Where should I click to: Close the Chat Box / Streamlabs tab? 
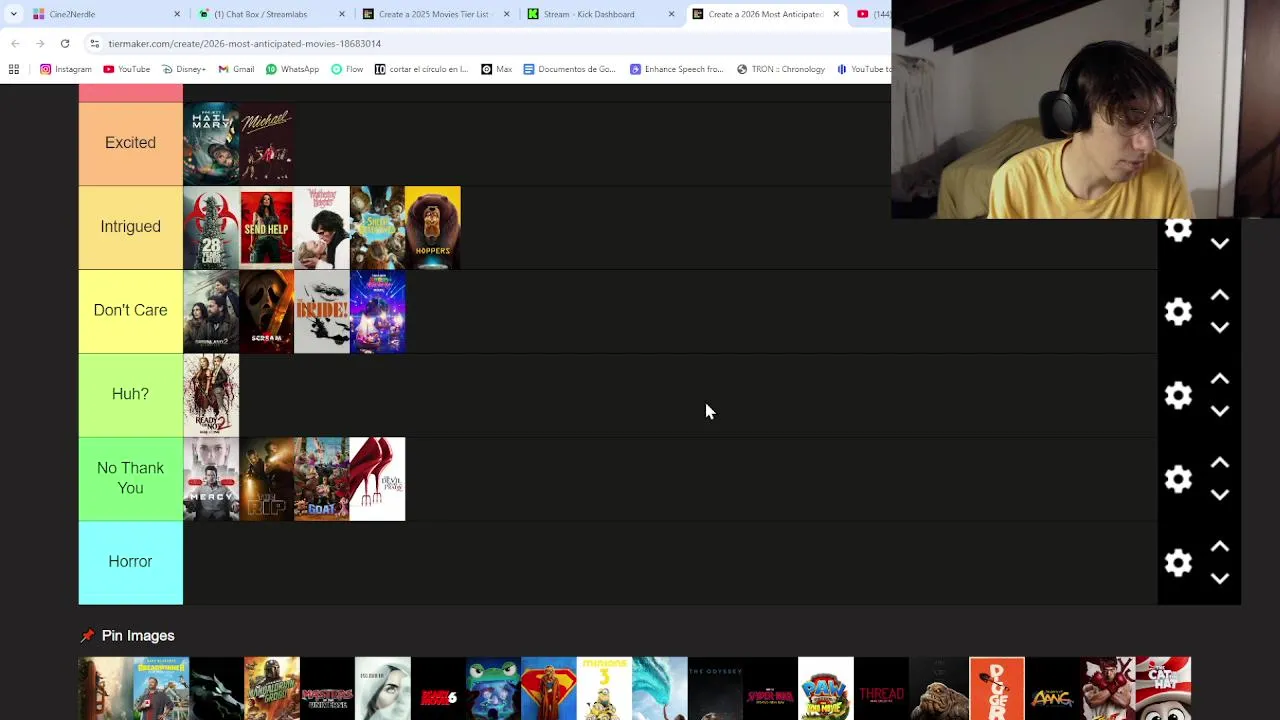coord(342,14)
